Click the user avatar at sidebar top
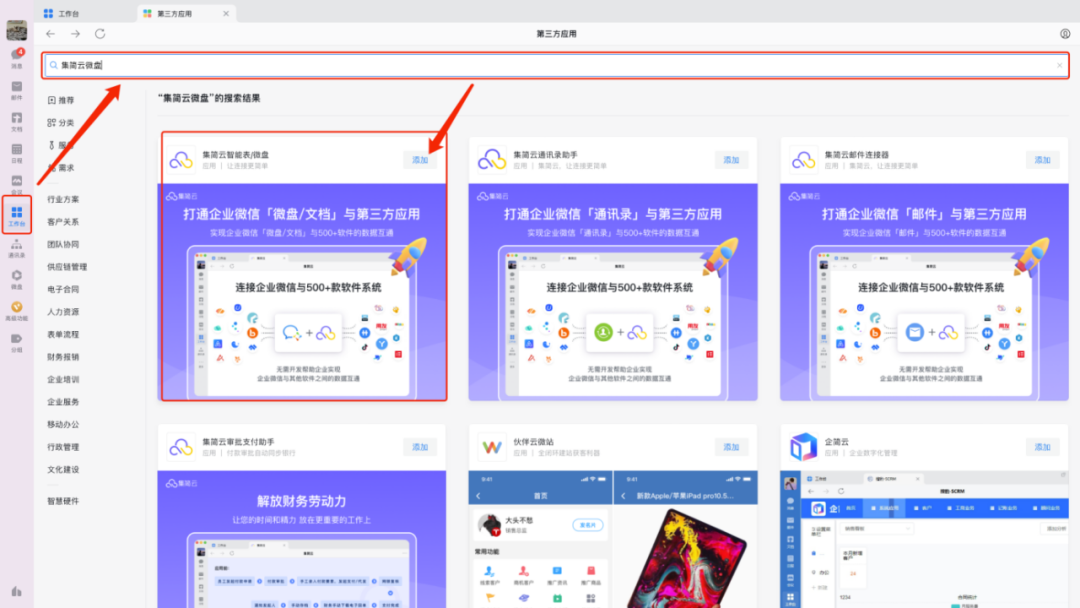The image size is (1080, 608). [17, 30]
